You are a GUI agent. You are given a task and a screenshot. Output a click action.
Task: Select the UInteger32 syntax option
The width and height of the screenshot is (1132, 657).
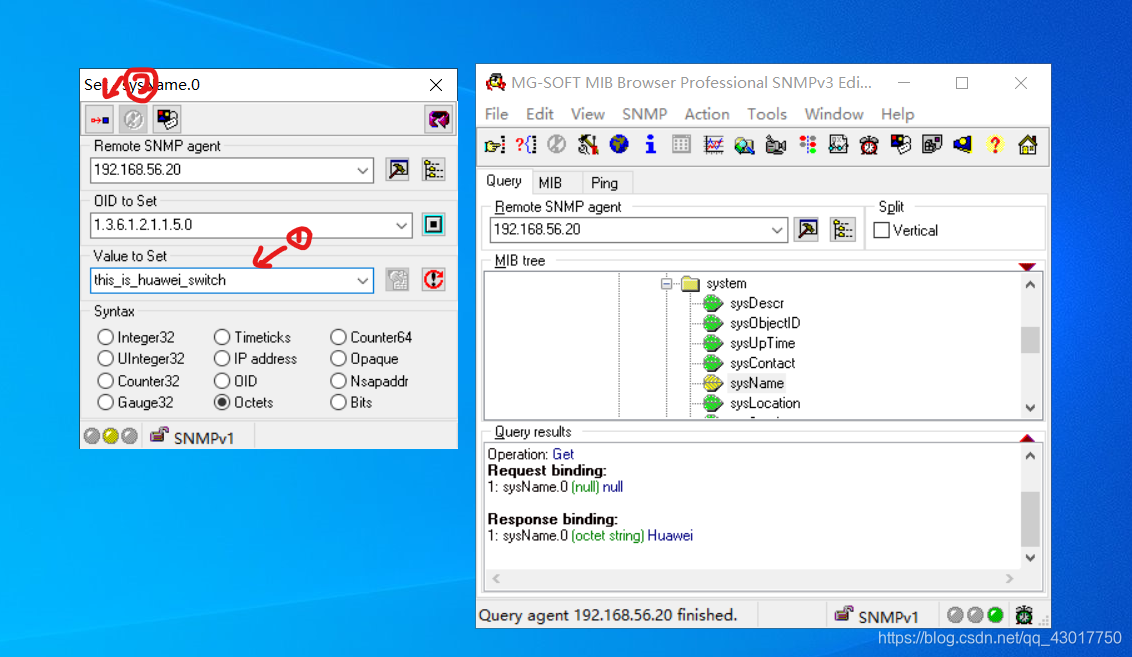(x=105, y=359)
